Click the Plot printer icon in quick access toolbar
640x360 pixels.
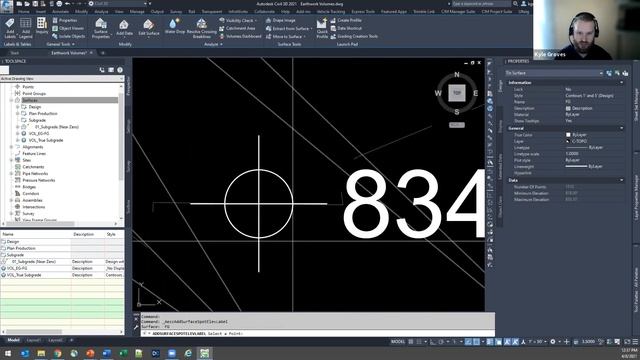pyautogui.click(x=59, y=4)
